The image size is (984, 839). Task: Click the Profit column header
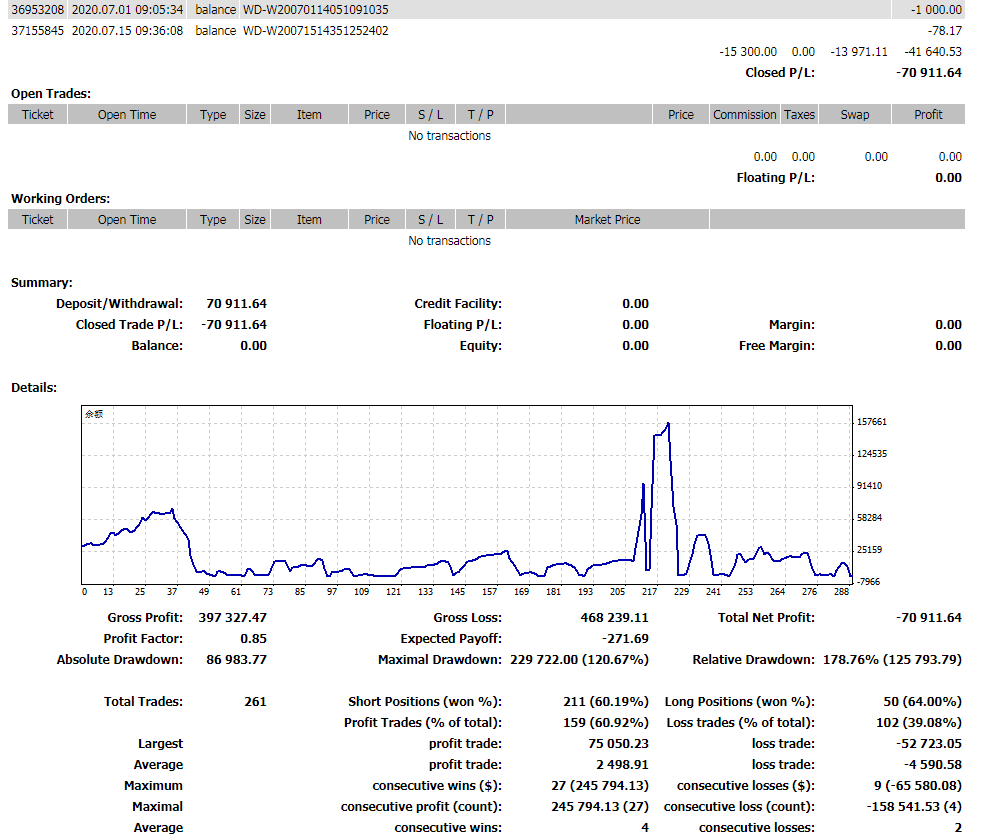click(x=927, y=115)
